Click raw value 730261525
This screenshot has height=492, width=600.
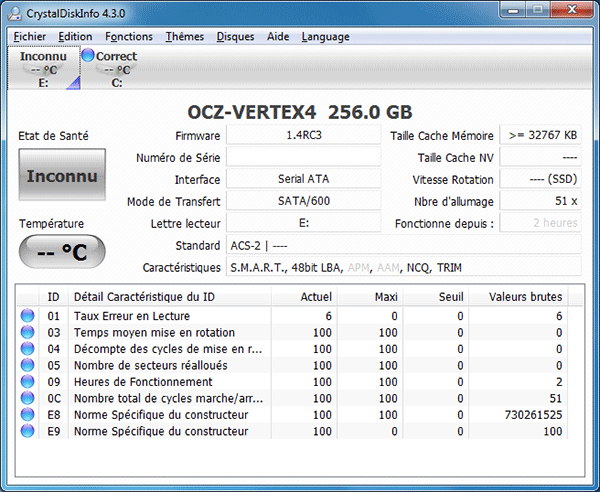[x=533, y=415]
